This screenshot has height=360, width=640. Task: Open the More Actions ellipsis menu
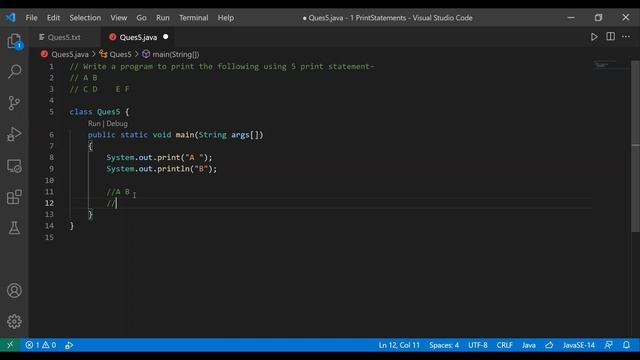626,37
